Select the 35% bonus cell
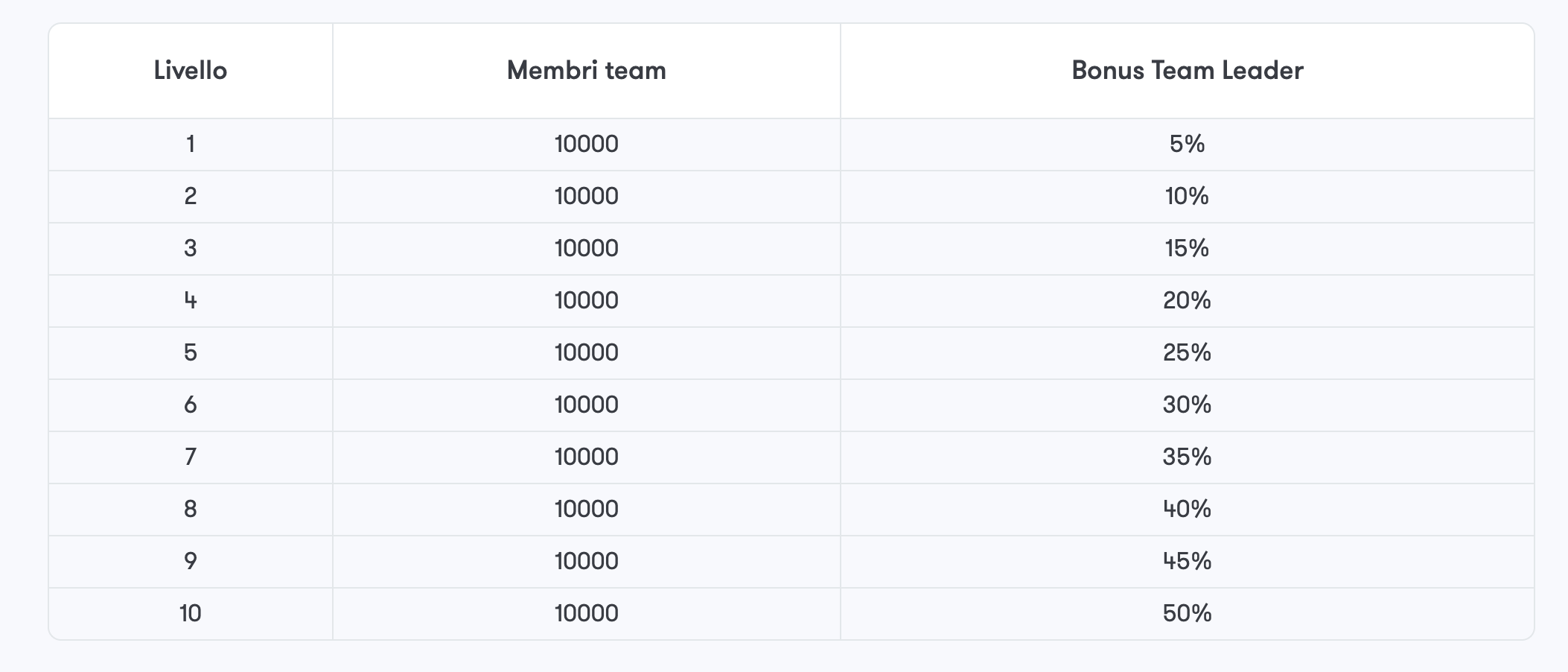This screenshot has height=672, width=1568. [x=1188, y=457]
